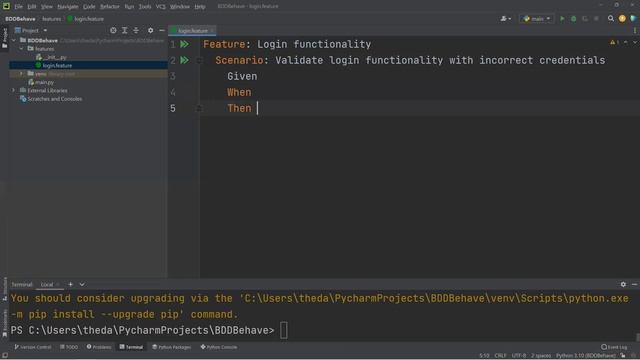Click the Python 3.10 interpreter status widget
640x360 pixels.
[586, 356]
